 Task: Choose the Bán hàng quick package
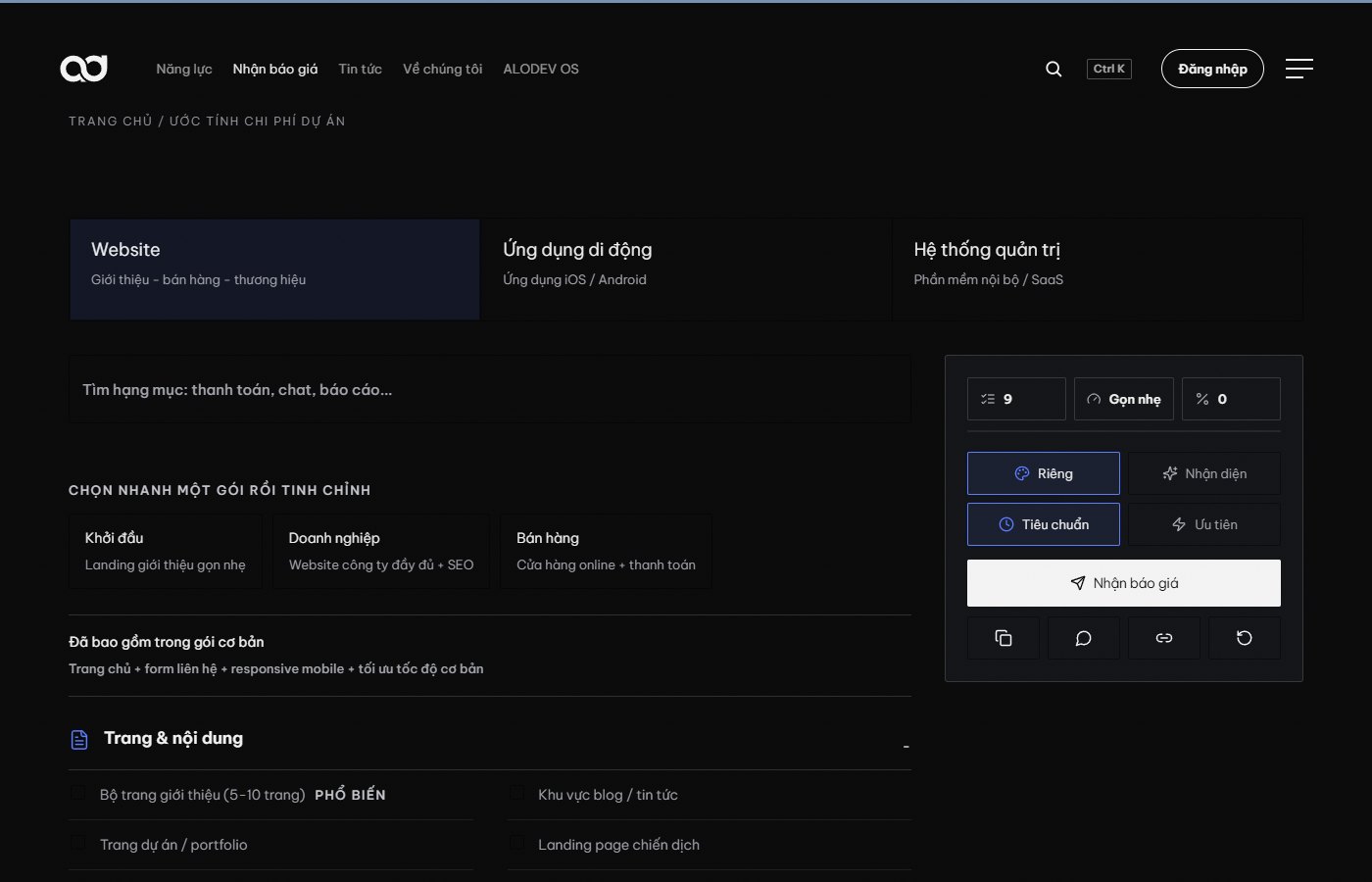coord(606,551)
